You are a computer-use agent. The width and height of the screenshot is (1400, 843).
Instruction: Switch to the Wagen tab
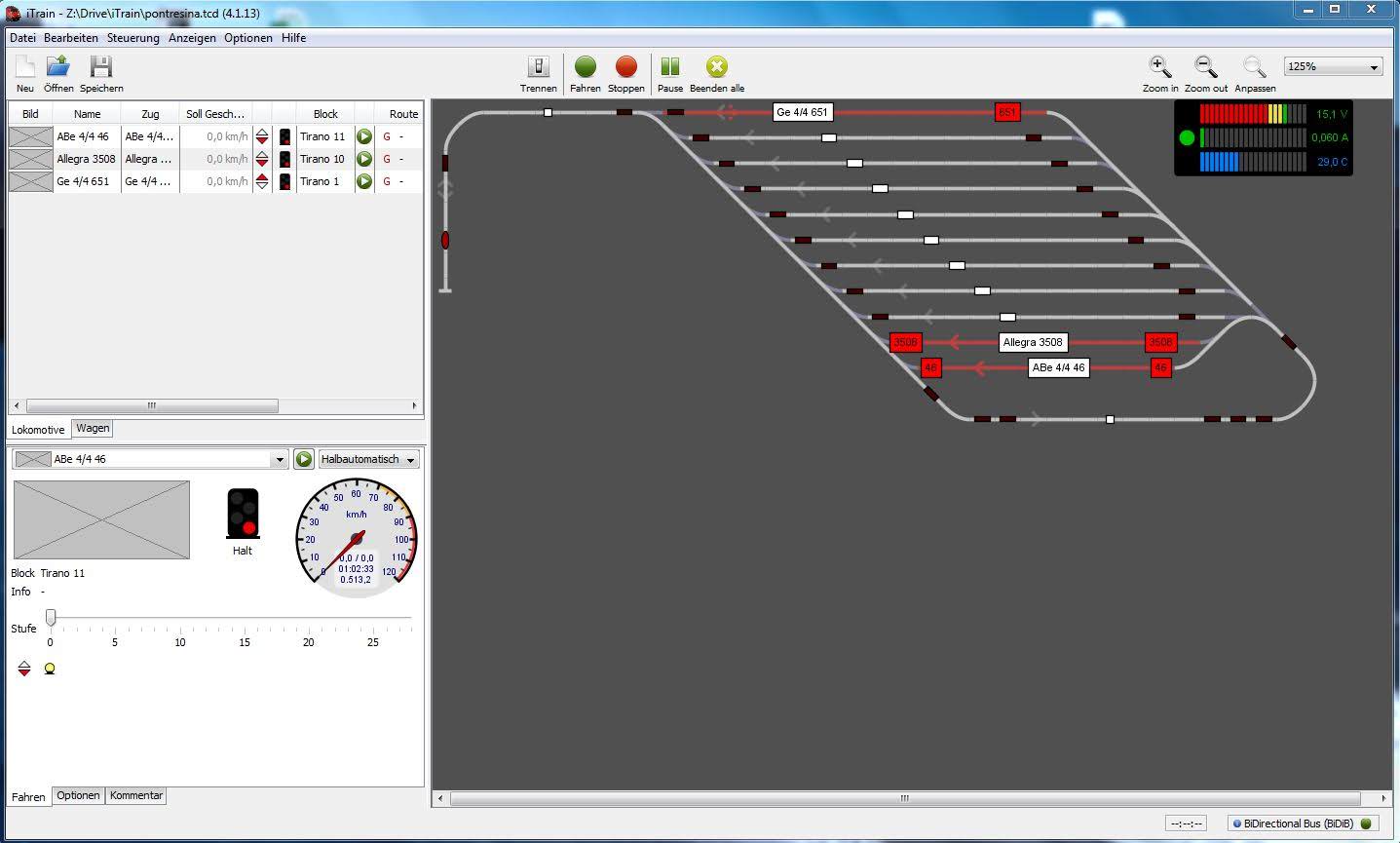pyautogui.click(x=93, y=428)
